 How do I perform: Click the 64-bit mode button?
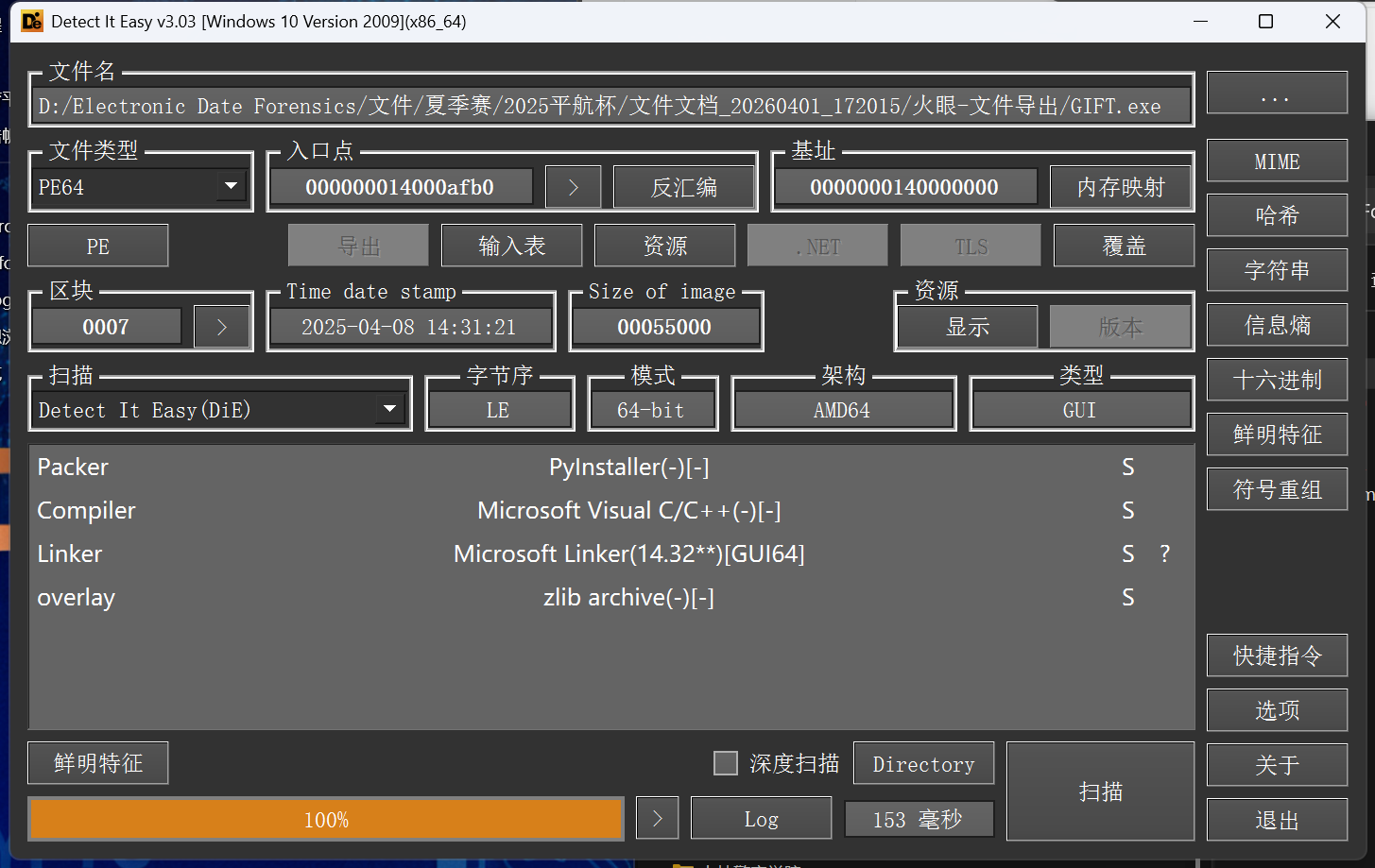point(652,410)
